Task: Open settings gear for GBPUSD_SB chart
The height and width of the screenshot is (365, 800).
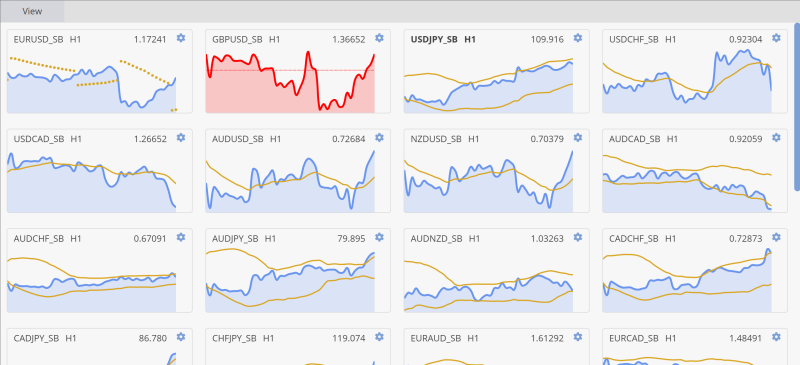Action: [379, 38]
